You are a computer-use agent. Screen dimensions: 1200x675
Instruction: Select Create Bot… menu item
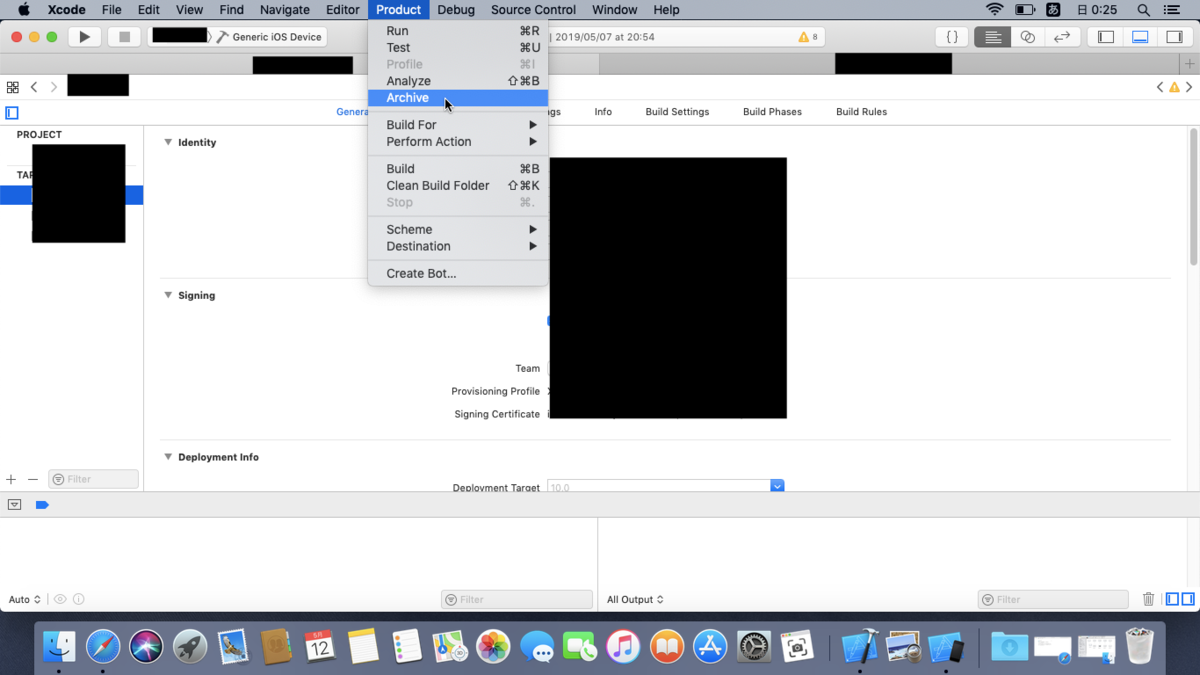458,274
